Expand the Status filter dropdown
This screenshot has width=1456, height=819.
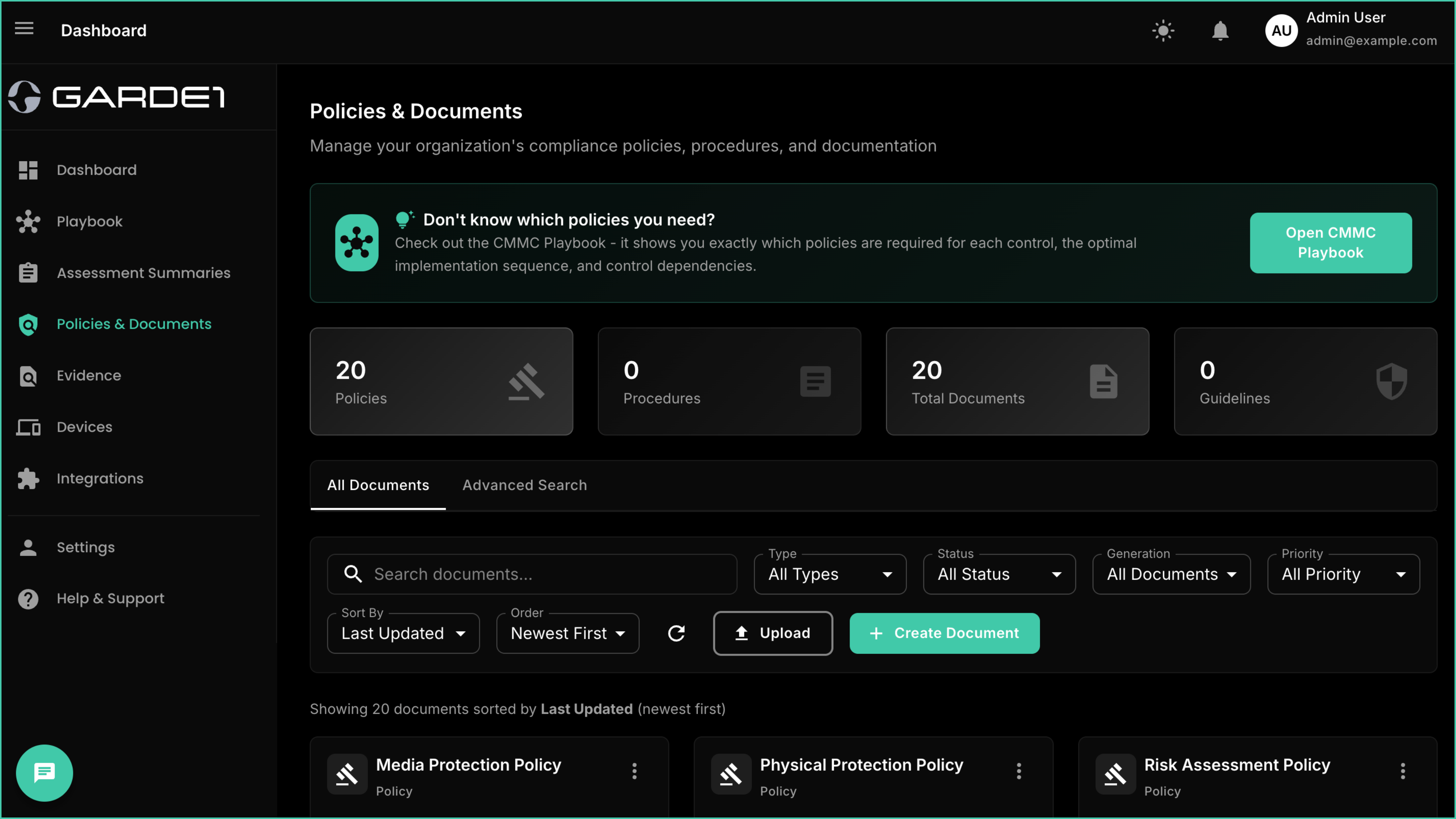pos(999,574)
